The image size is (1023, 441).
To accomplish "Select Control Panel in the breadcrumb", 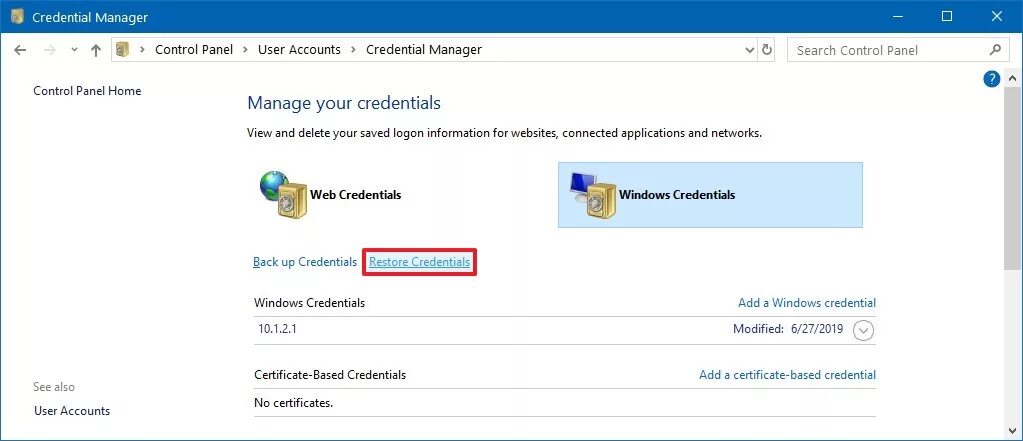I will coord(194,50).
